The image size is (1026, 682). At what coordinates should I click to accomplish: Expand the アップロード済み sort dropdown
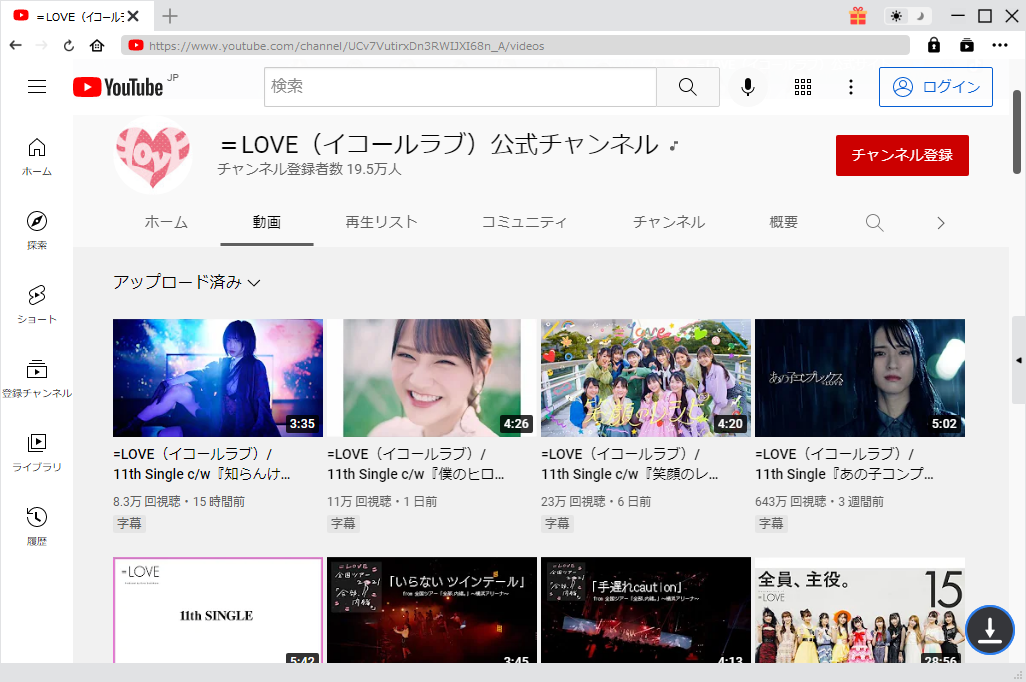coord(186,282)
